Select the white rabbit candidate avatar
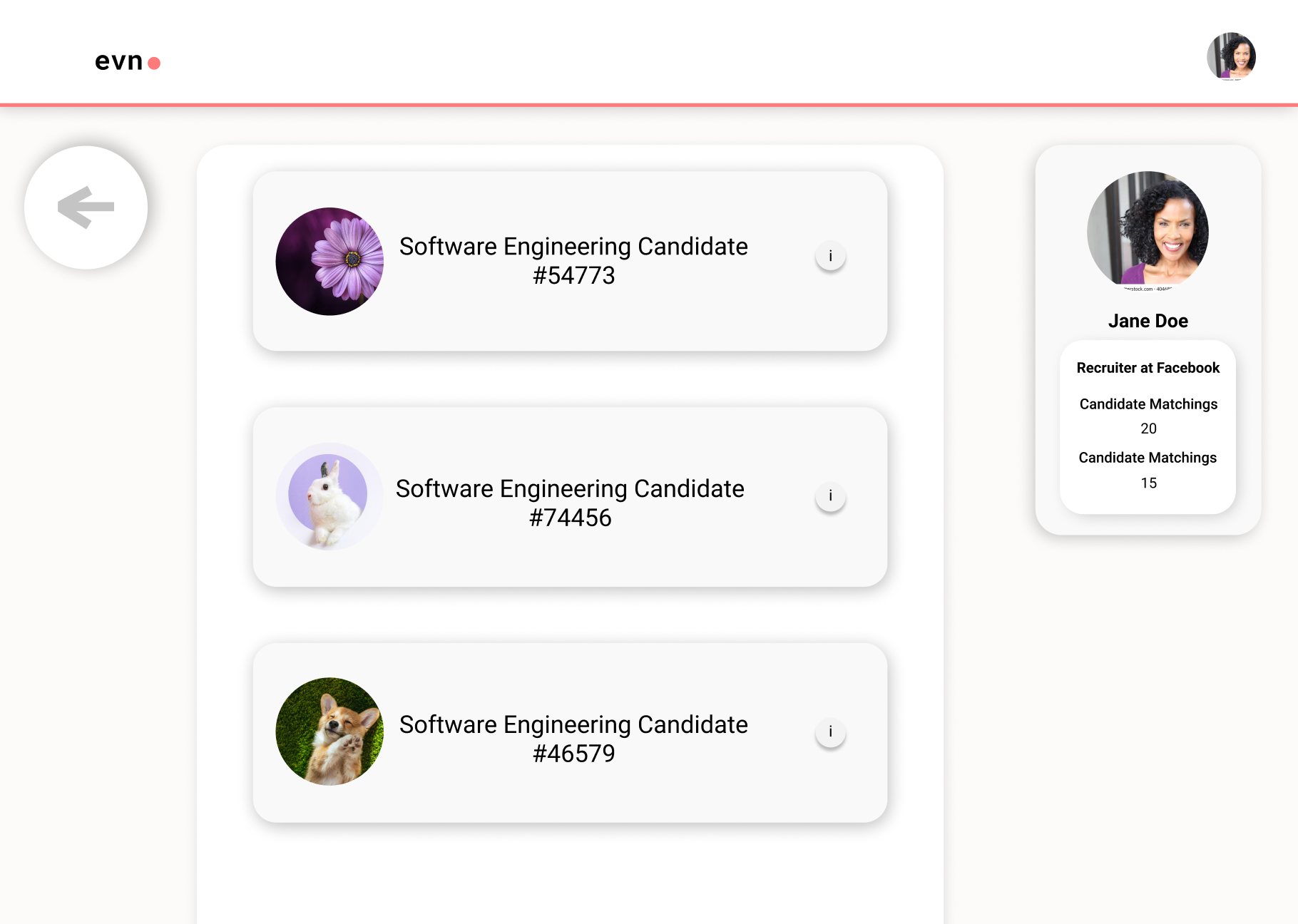 329,497
